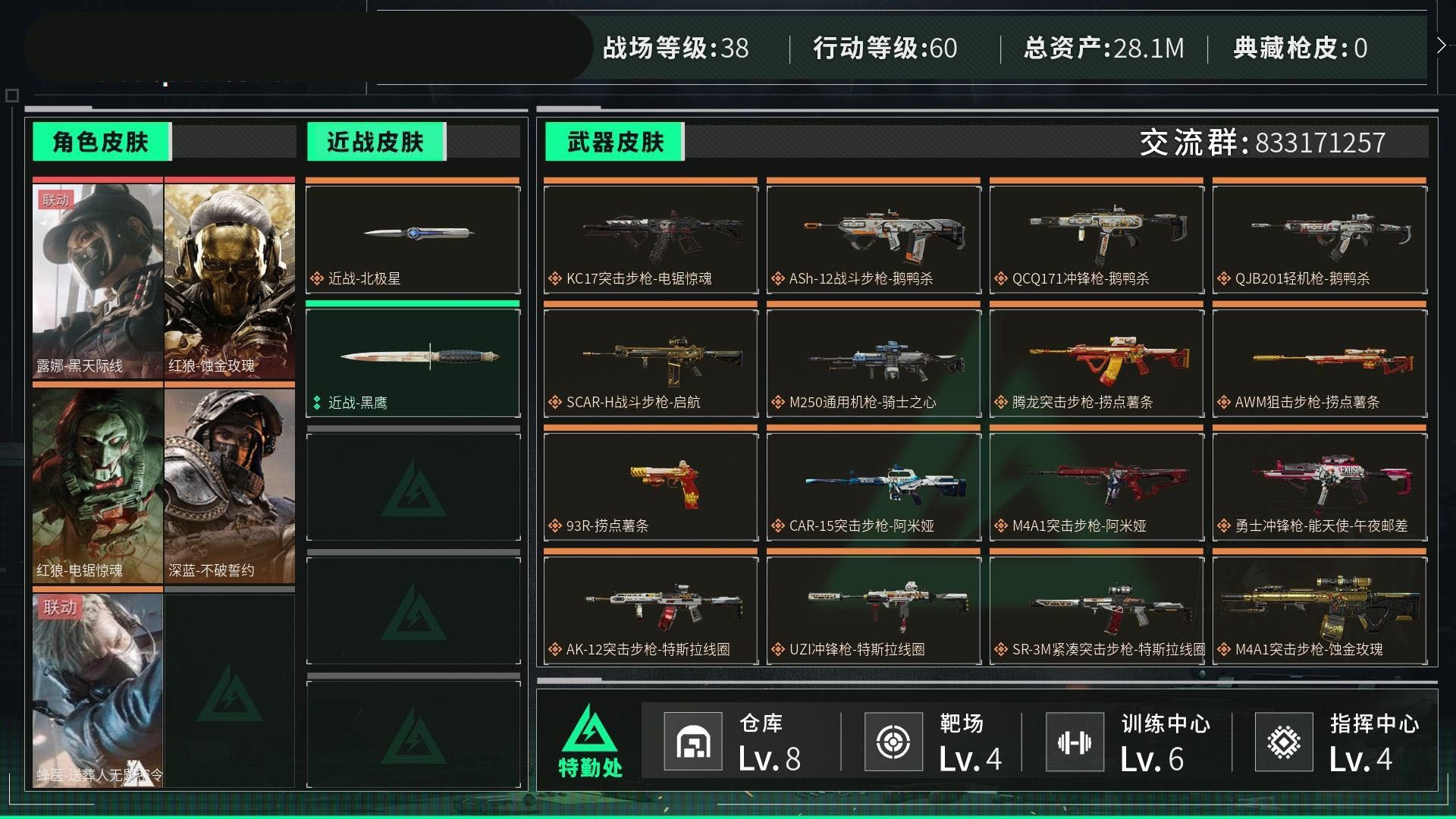Screen dimensions: 1456x819
Task: Click the 靶场 target range icon
Action: pos(894,742)
